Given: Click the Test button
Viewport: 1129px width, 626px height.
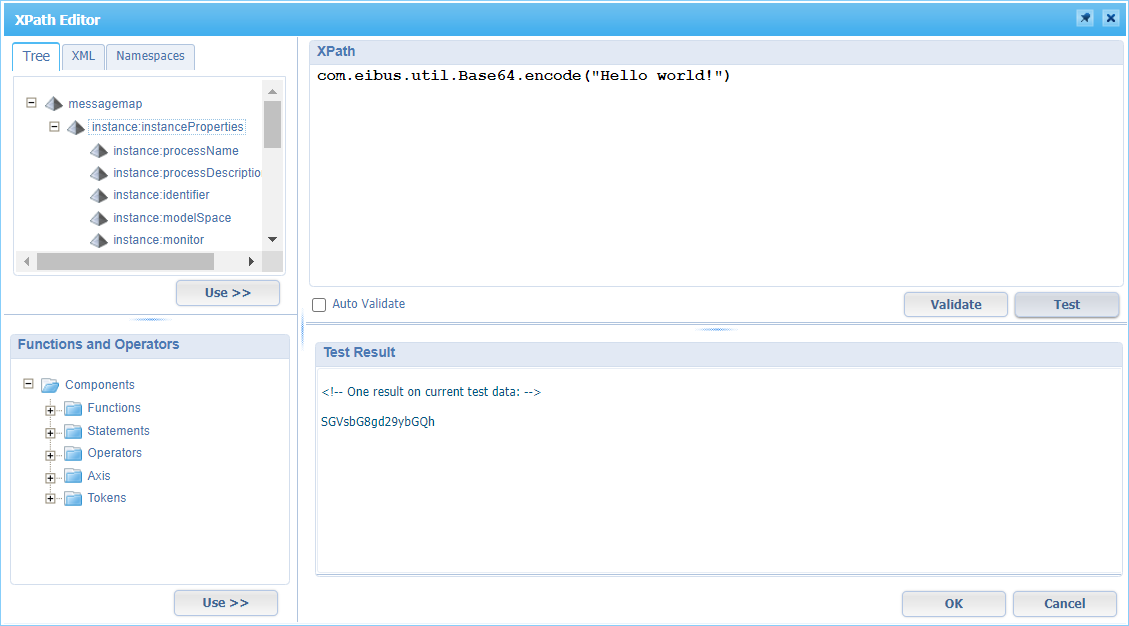Looking at the screenshot, I should click(x=1066, y=304).
